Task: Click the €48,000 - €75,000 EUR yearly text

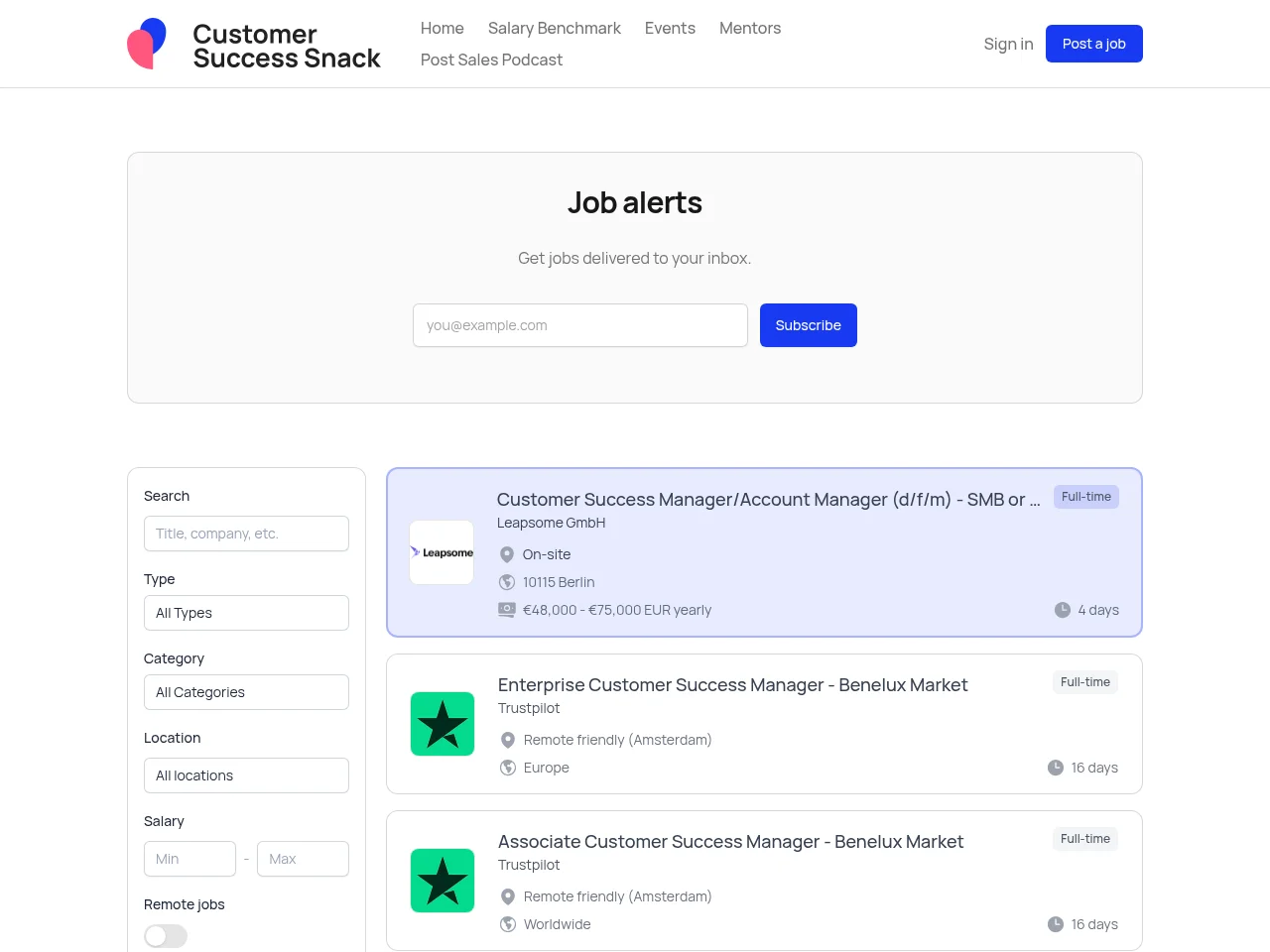Action: pyautogui.click(x=617, y=610)
